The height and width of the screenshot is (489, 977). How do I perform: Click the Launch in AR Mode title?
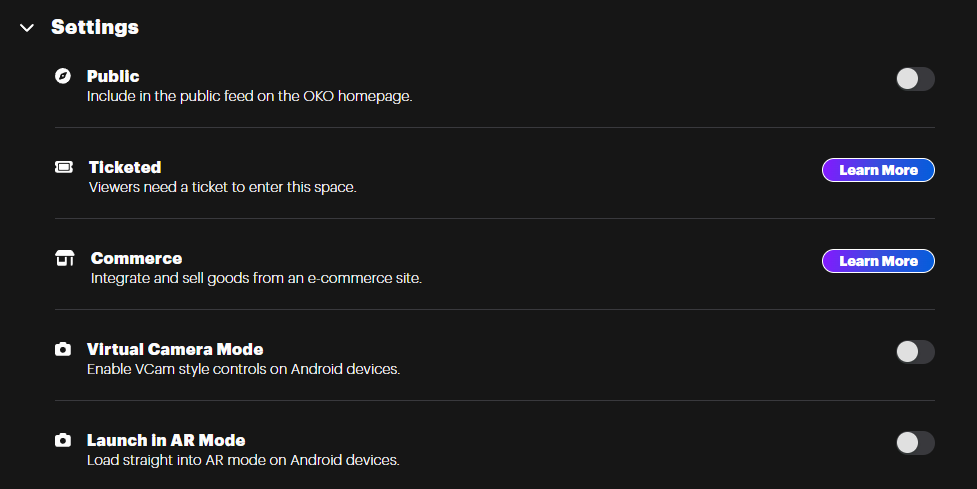(166, 440)
